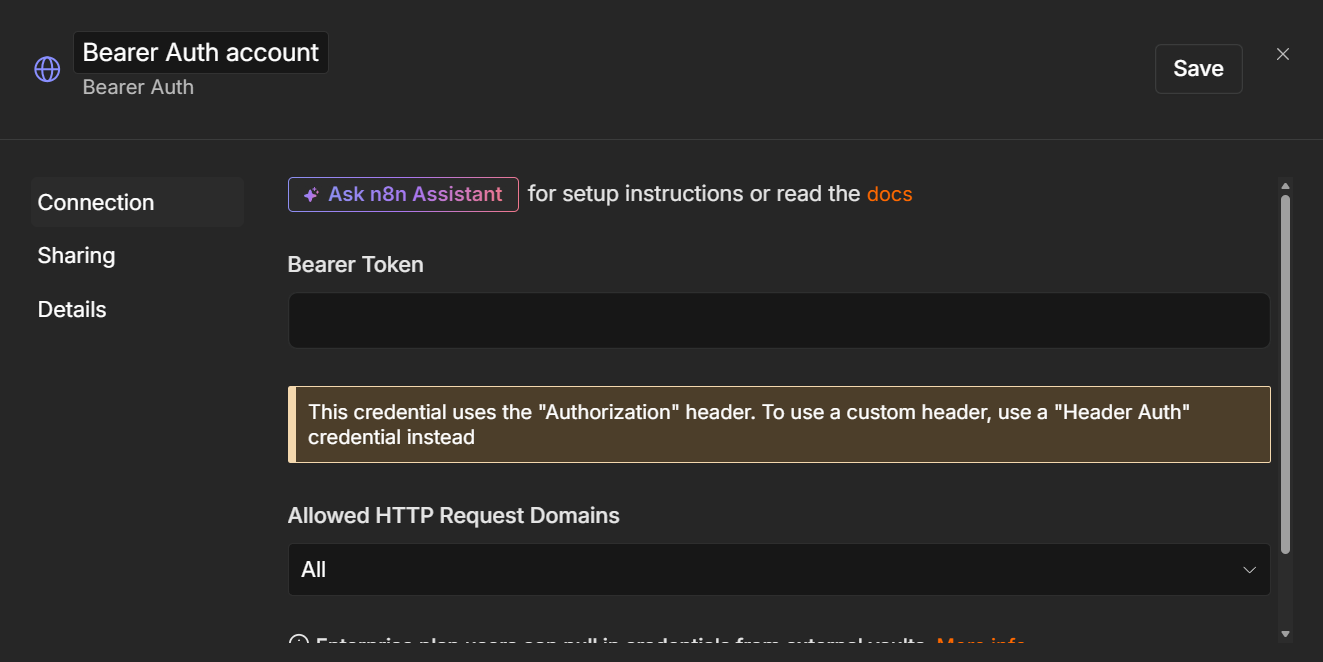Click the scrollbar down arrow
Image resolution: width=1323 pixels, height=662 pixels.
coord(1285,634)
